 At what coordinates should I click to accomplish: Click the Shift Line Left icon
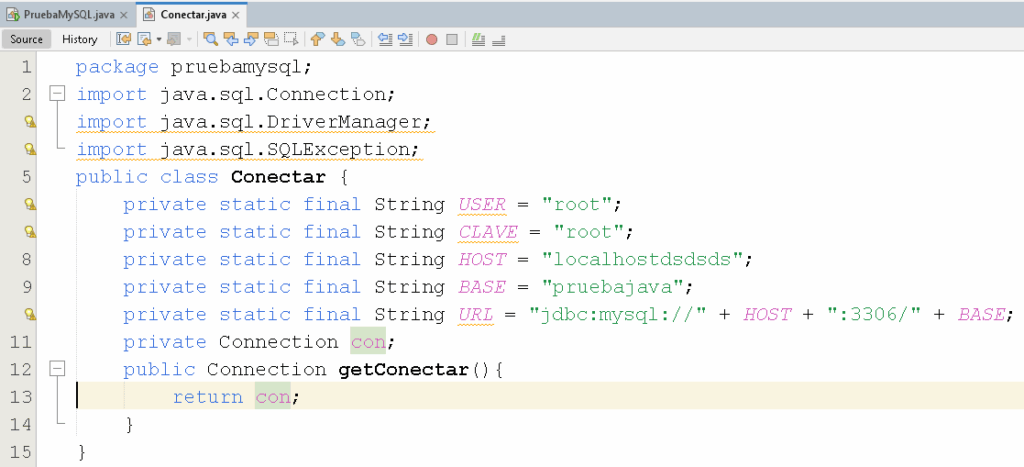click(x=385, y=39)
